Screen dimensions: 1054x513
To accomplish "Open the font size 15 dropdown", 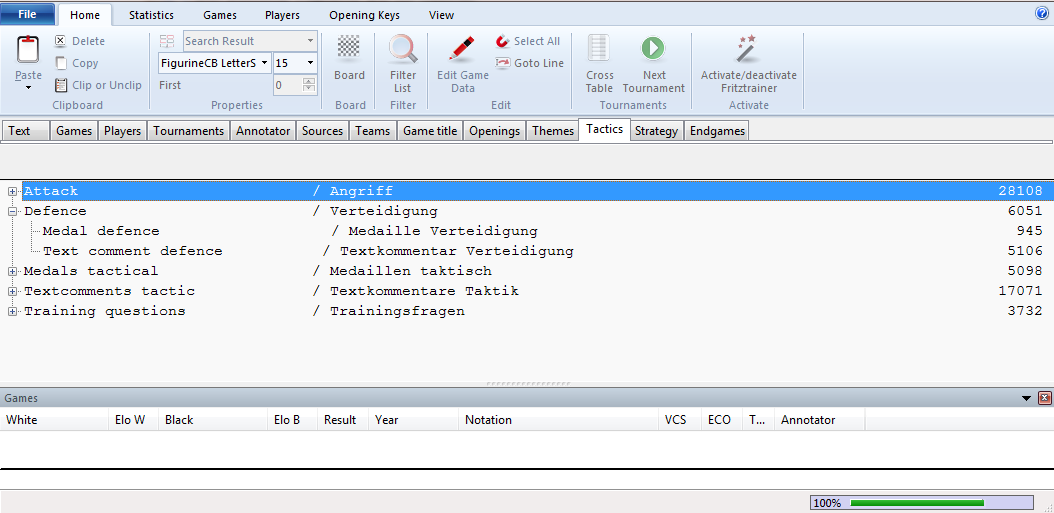I will pyautogui.click(x=310, y=63).
